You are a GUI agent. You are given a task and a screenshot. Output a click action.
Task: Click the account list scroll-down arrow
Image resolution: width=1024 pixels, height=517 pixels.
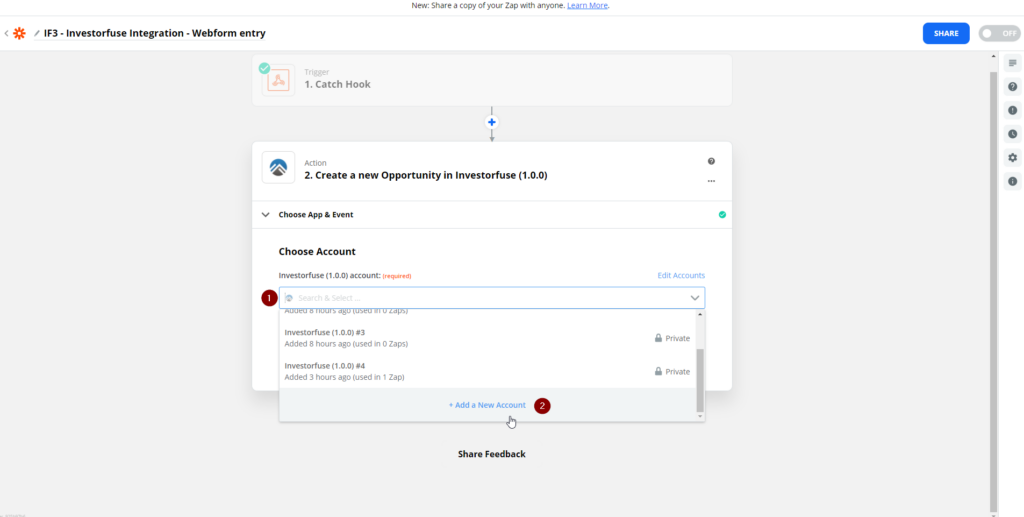(x=700, y=416)
